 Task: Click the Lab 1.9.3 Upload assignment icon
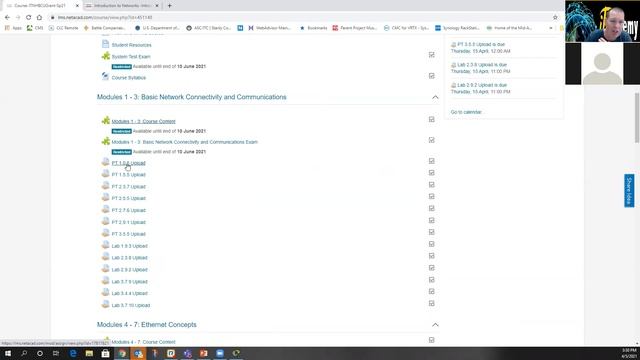(106, 245)
